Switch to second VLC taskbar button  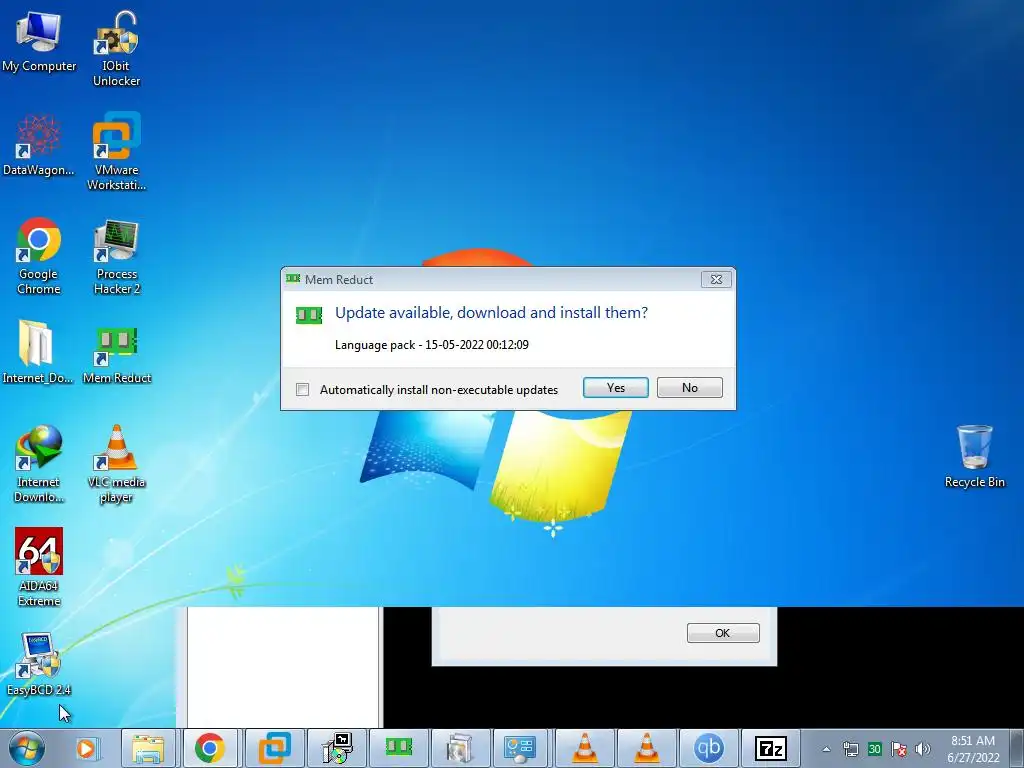[x=647, y=748]
